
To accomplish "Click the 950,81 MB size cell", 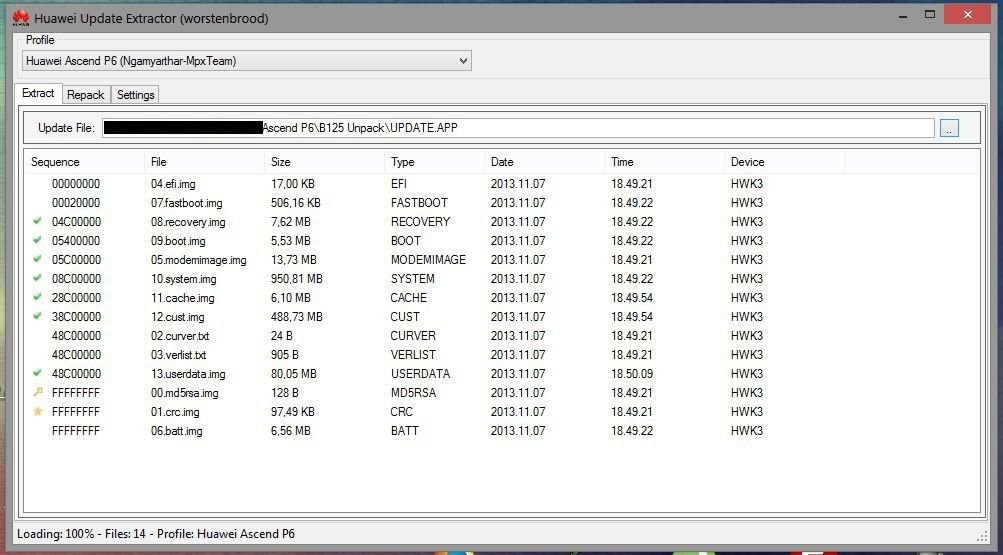I will [x=297, y=279].
